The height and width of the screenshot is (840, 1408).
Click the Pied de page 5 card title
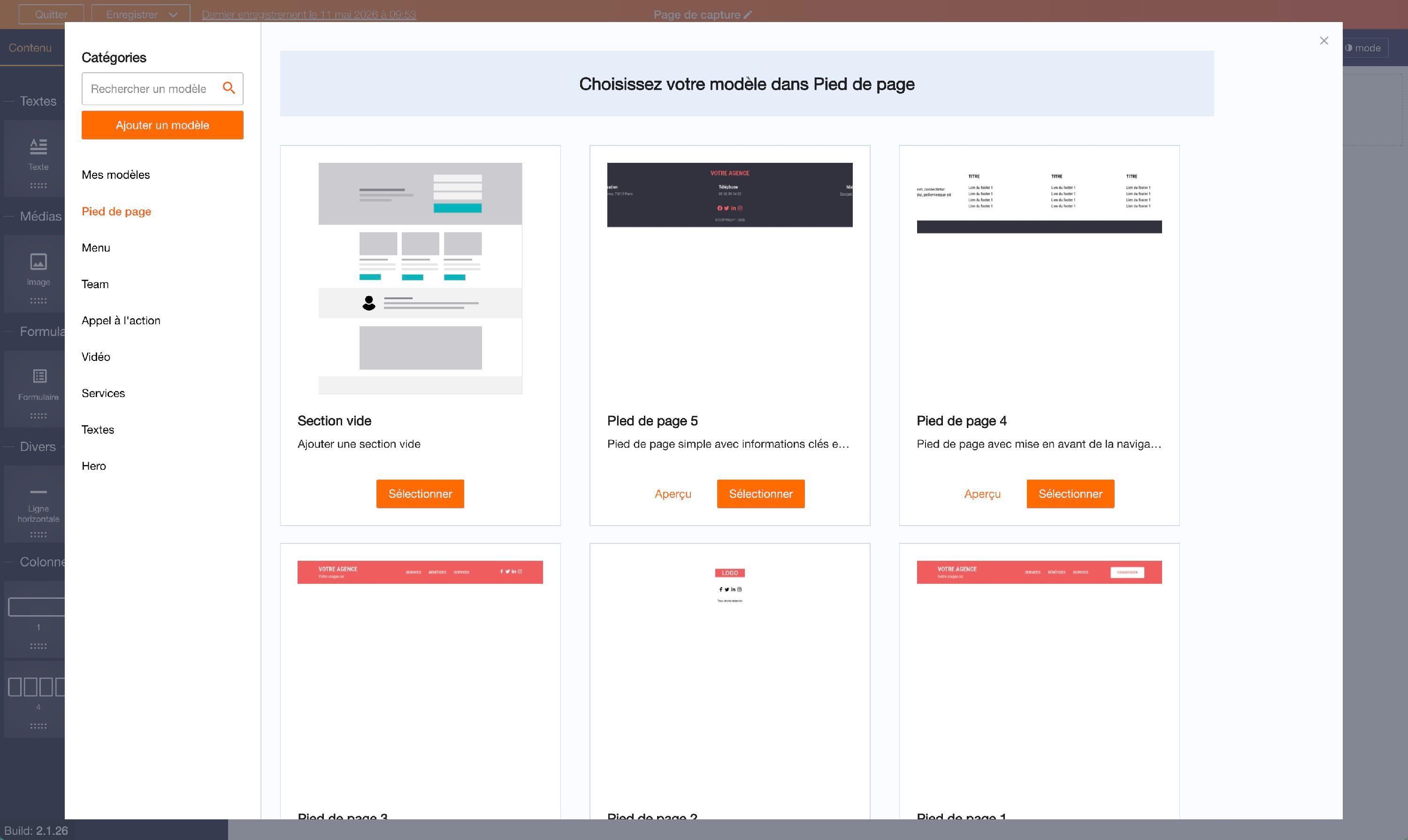652,420
